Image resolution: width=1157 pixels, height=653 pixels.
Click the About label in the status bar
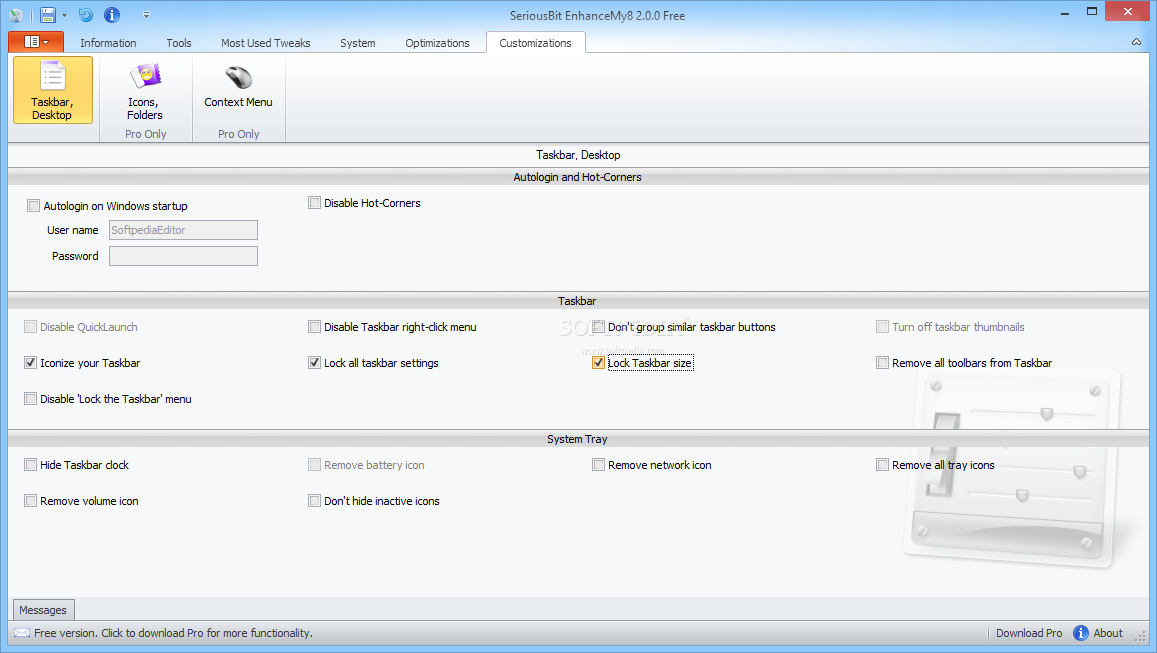click(x=1108, y=633)
